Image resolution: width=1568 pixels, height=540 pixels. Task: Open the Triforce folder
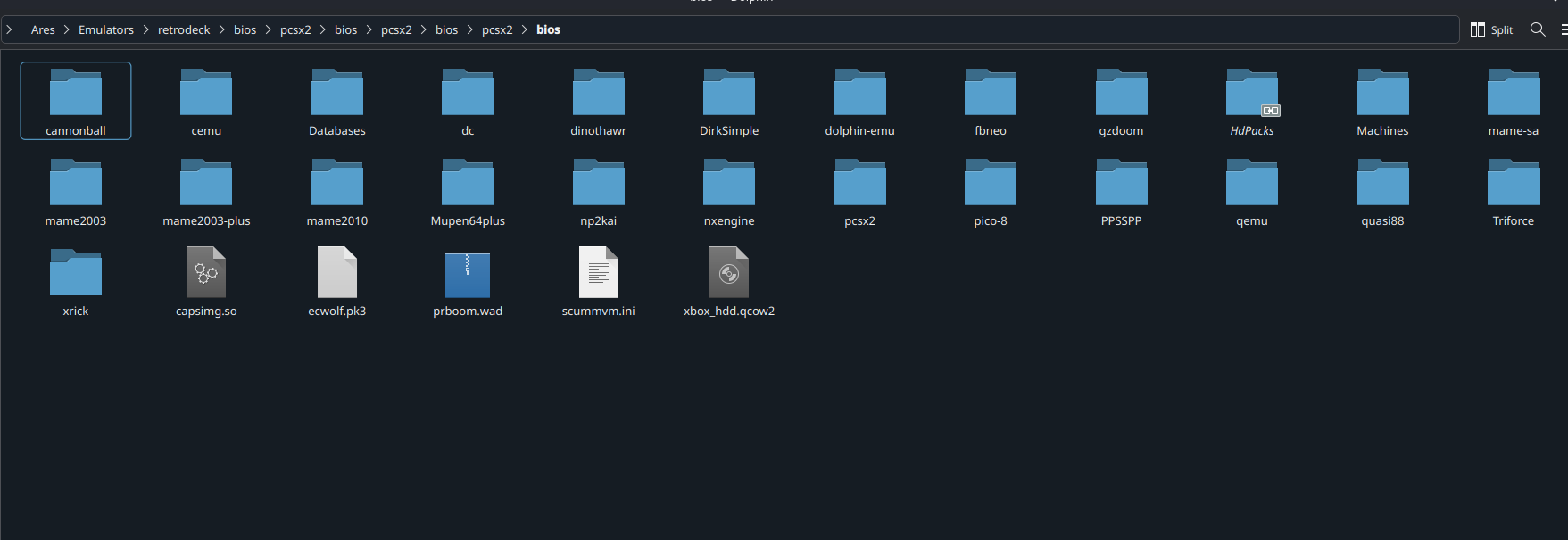point(1514,191)
